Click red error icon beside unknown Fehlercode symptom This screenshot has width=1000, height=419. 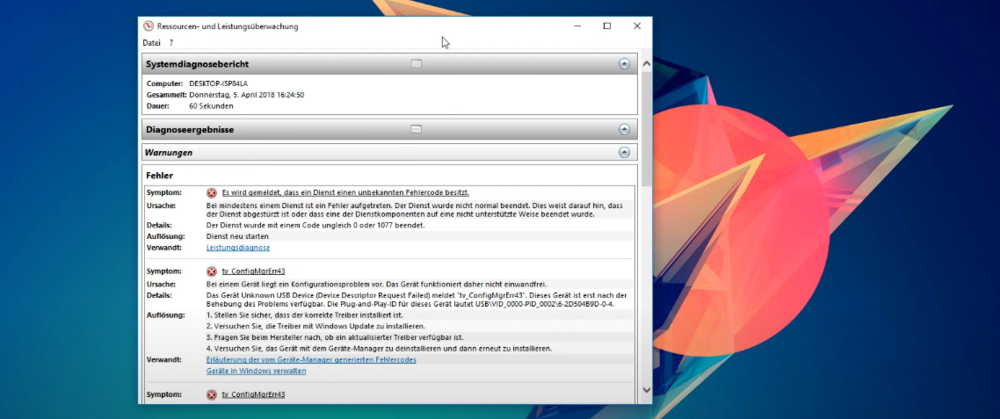pos(212,192)
